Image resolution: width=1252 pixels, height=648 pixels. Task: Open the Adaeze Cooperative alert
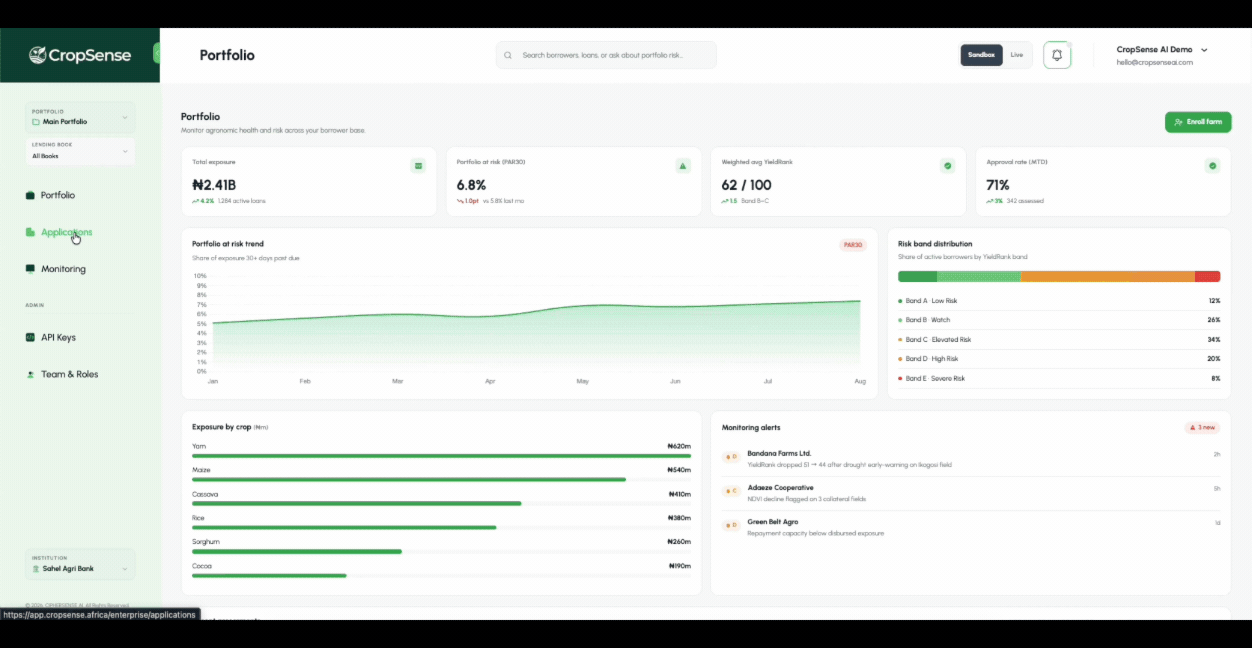coord(970,492)
